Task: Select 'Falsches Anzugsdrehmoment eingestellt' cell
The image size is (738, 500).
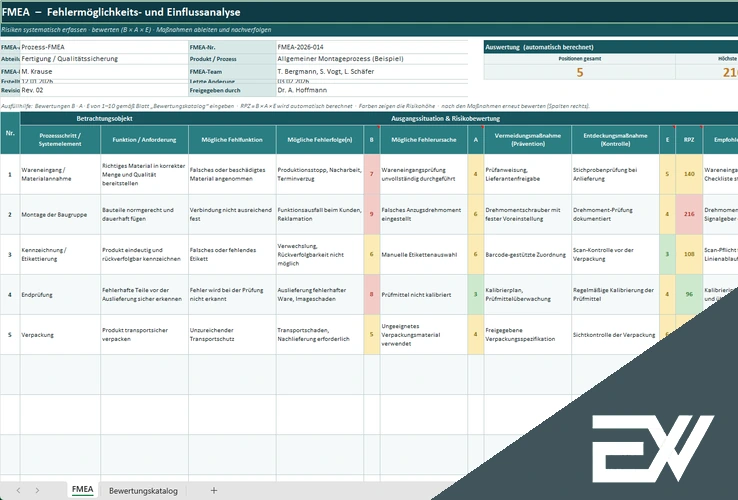Action: tap(424, 215)
